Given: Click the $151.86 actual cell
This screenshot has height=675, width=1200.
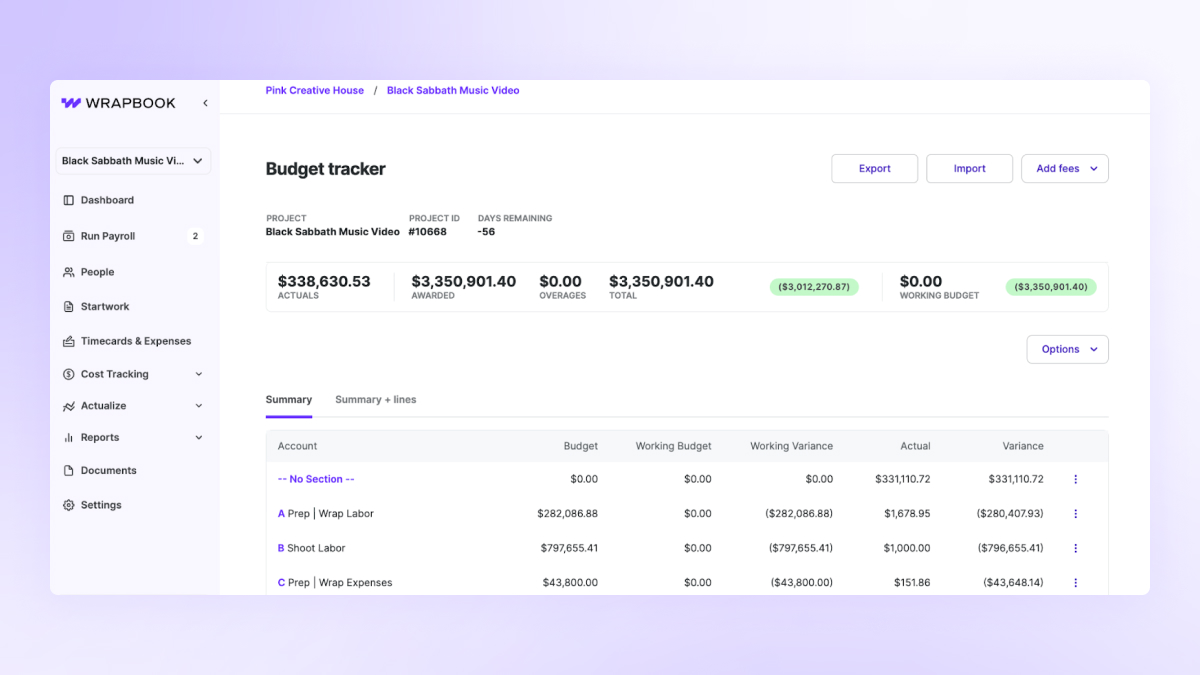Looking at the screenshot, I should (912, 583).
